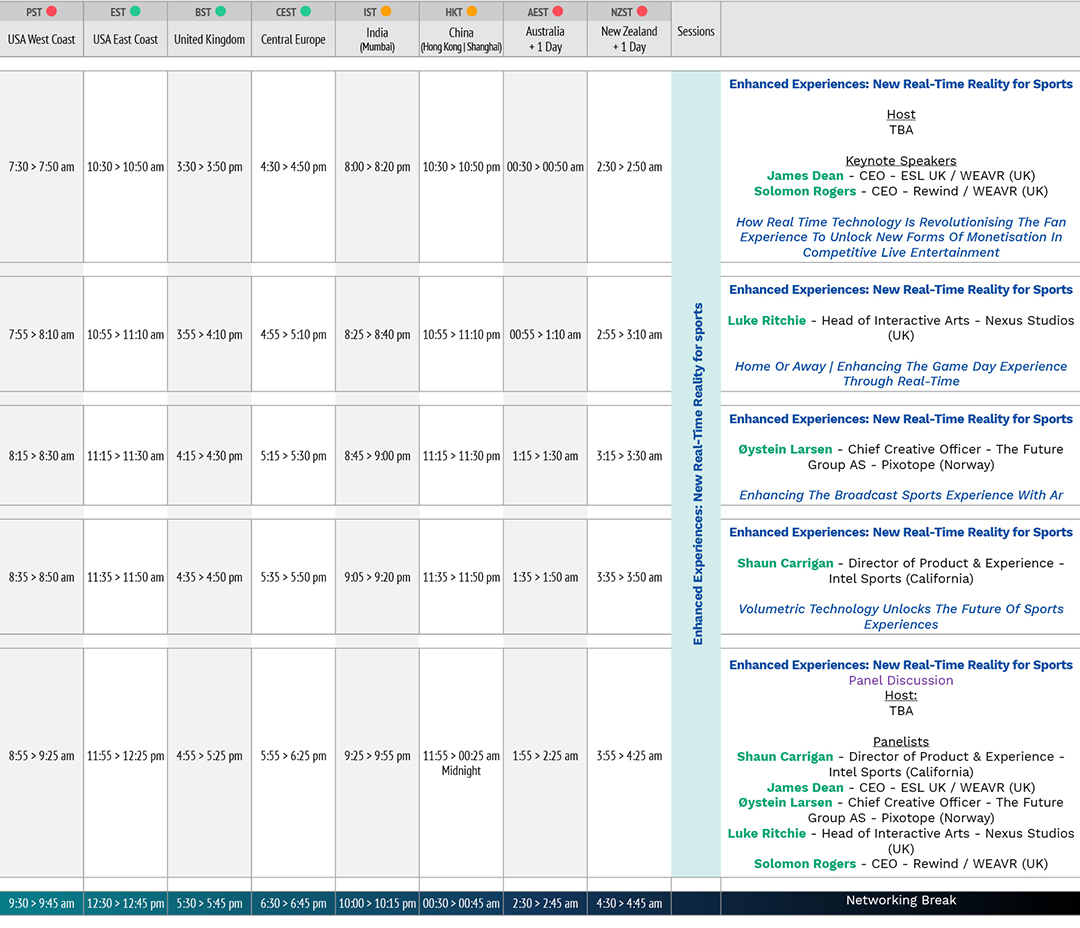The image size is (1080, 928).
Task: Select HKT cell '11:55 > 00:25 am Midnight'
Action: pos(461,763)
